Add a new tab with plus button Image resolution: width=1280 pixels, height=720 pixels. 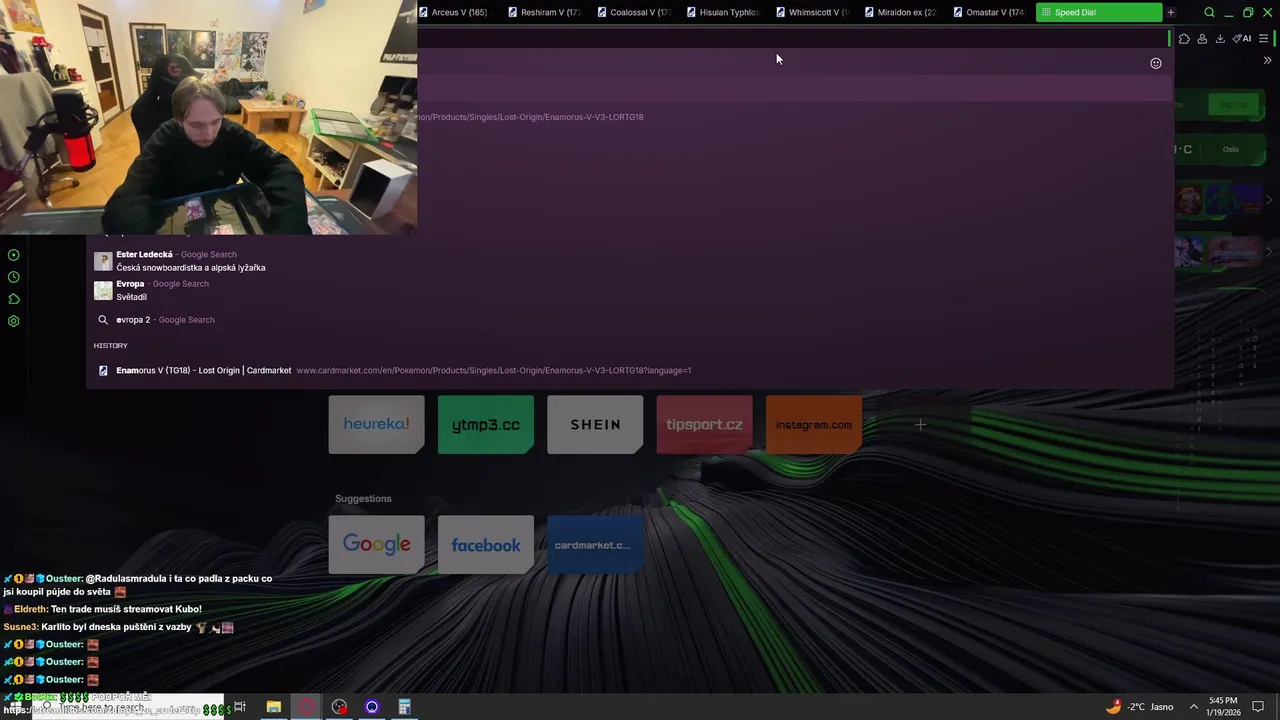1171,12
